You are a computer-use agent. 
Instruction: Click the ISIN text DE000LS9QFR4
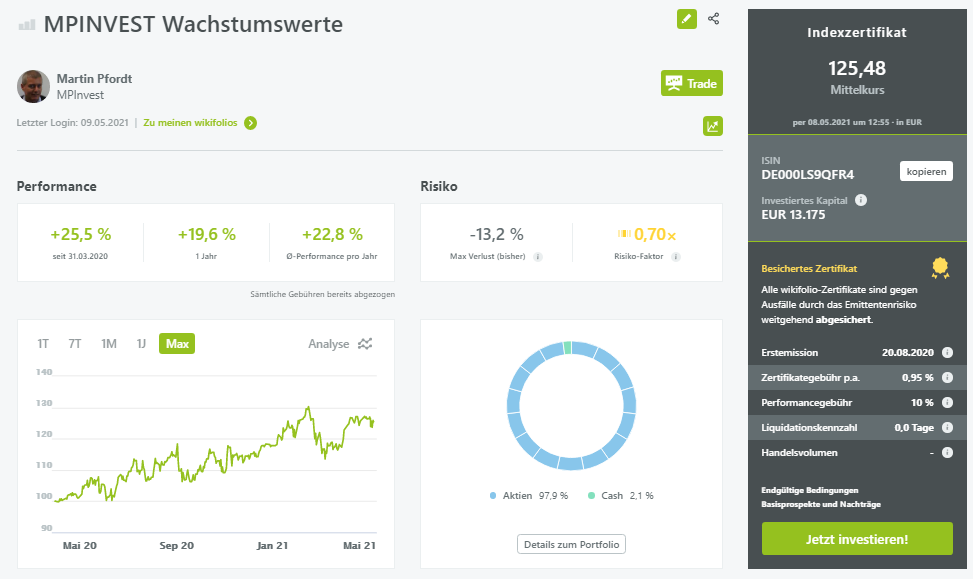click(x=807, y=175)
